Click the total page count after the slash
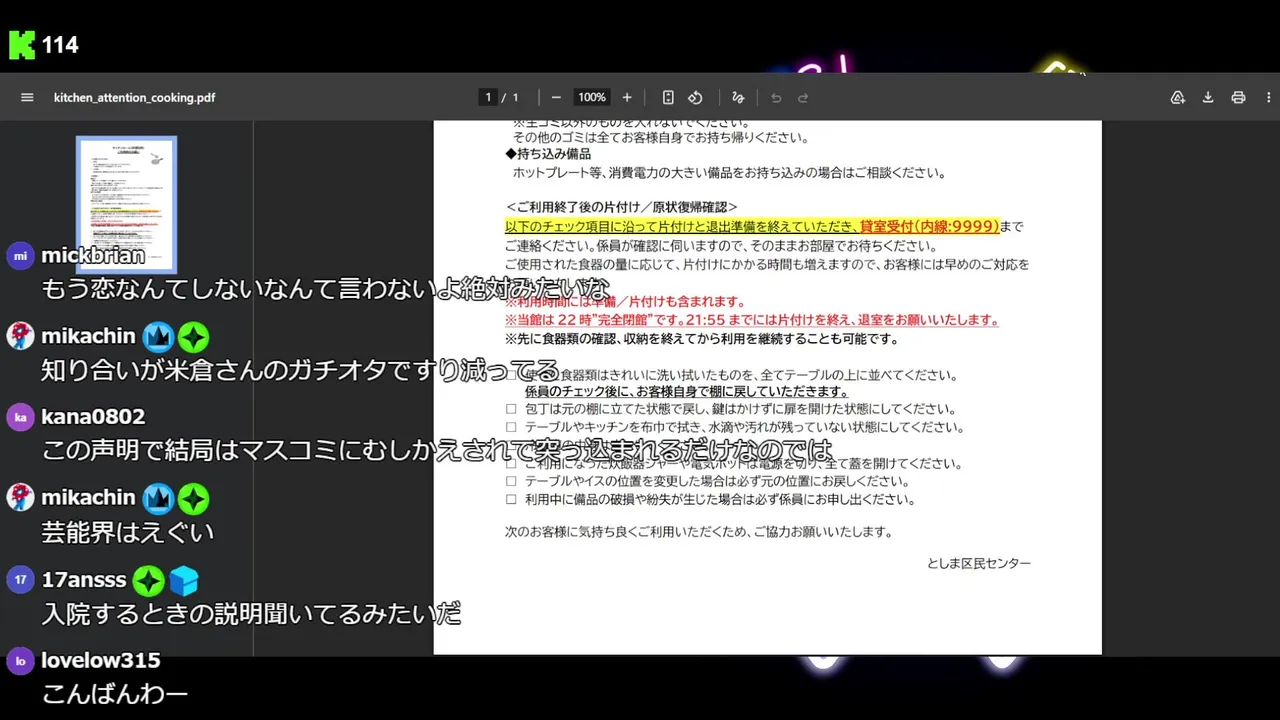 click(515, 97)
